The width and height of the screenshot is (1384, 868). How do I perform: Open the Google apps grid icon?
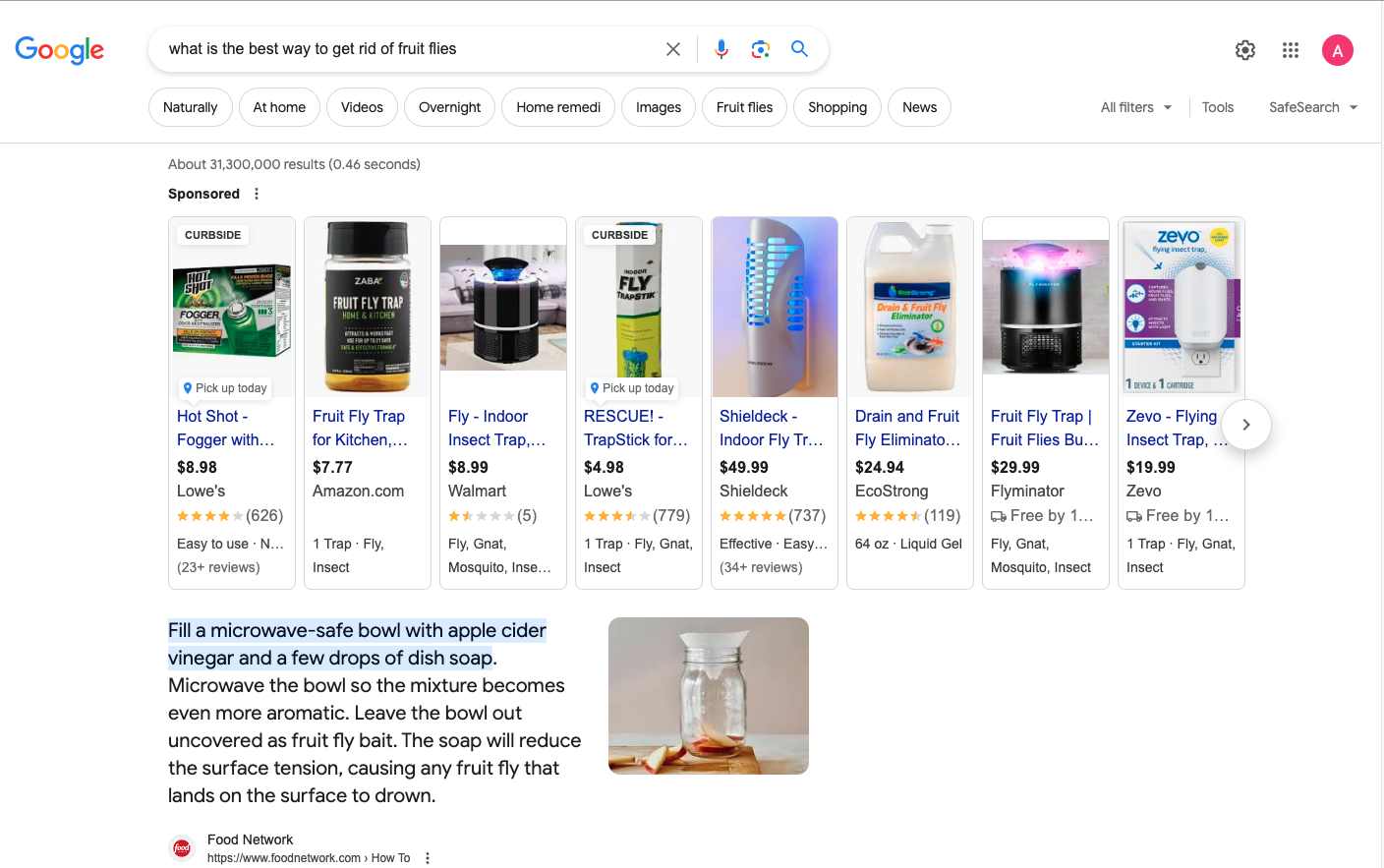[x=1291, y=49]
